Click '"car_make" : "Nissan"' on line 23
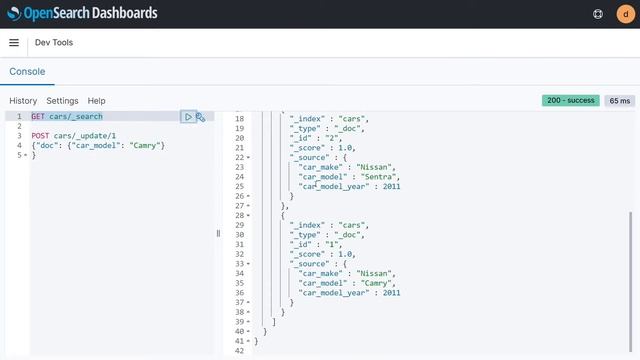Screen dimensions: 640x360 pos(347,167)
